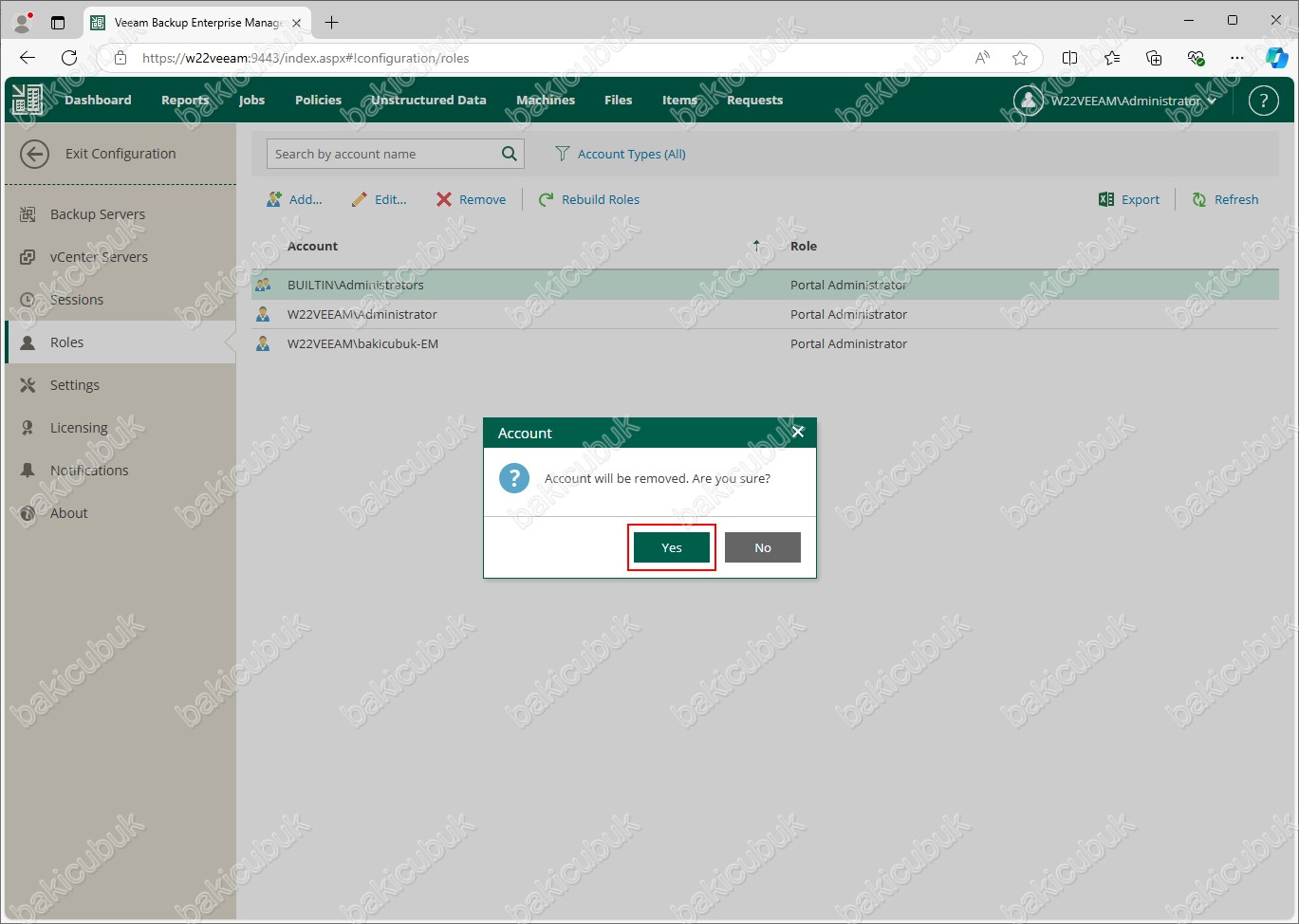This screenshot has height=924, width=1299.
Task: Click the Exit Configuration back arrow icon
Action: click(x=35, y=154)
